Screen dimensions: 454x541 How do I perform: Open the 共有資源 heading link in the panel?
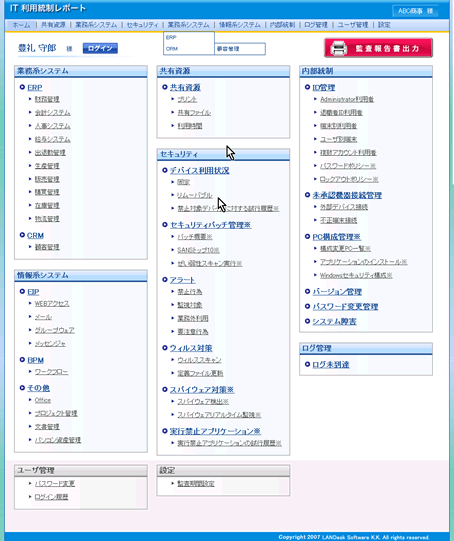(x=185, y=88)
